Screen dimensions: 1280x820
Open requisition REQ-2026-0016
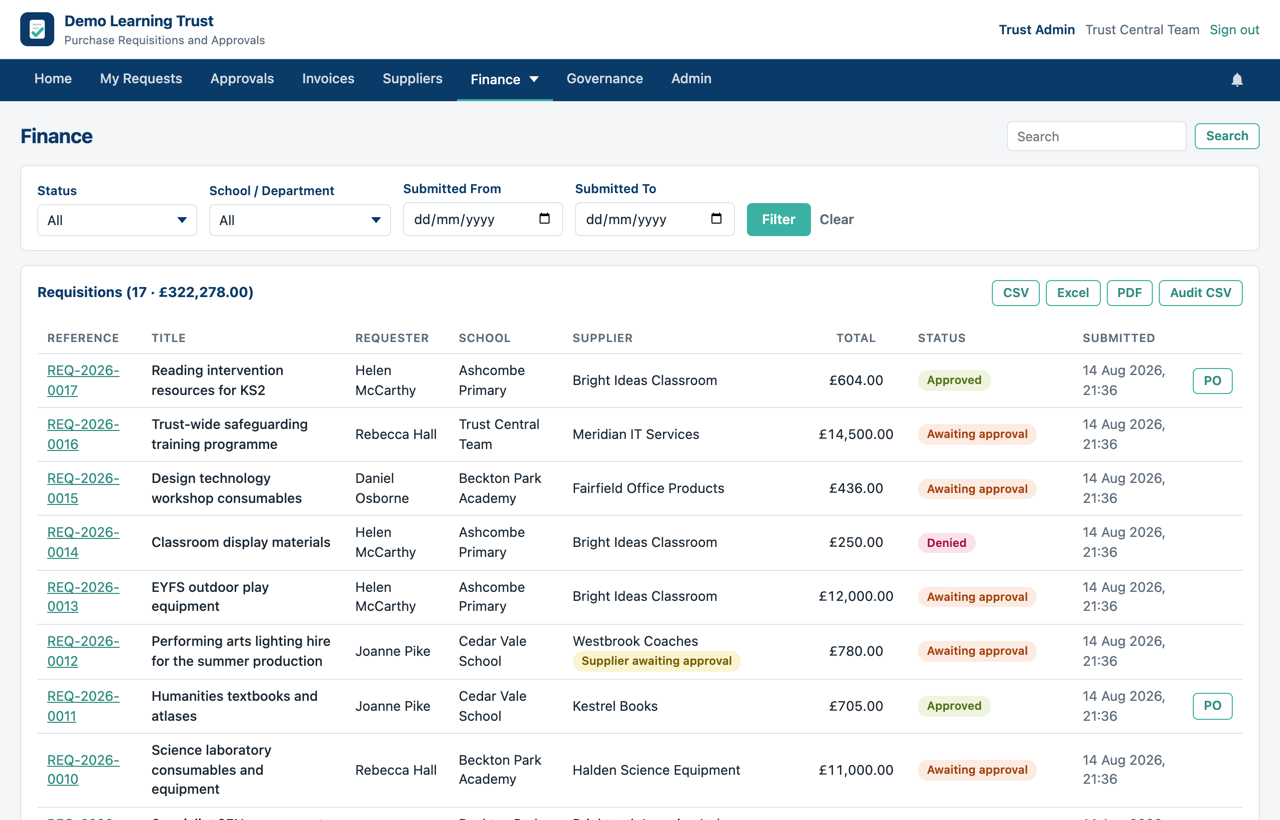click(x=83, y=434)
